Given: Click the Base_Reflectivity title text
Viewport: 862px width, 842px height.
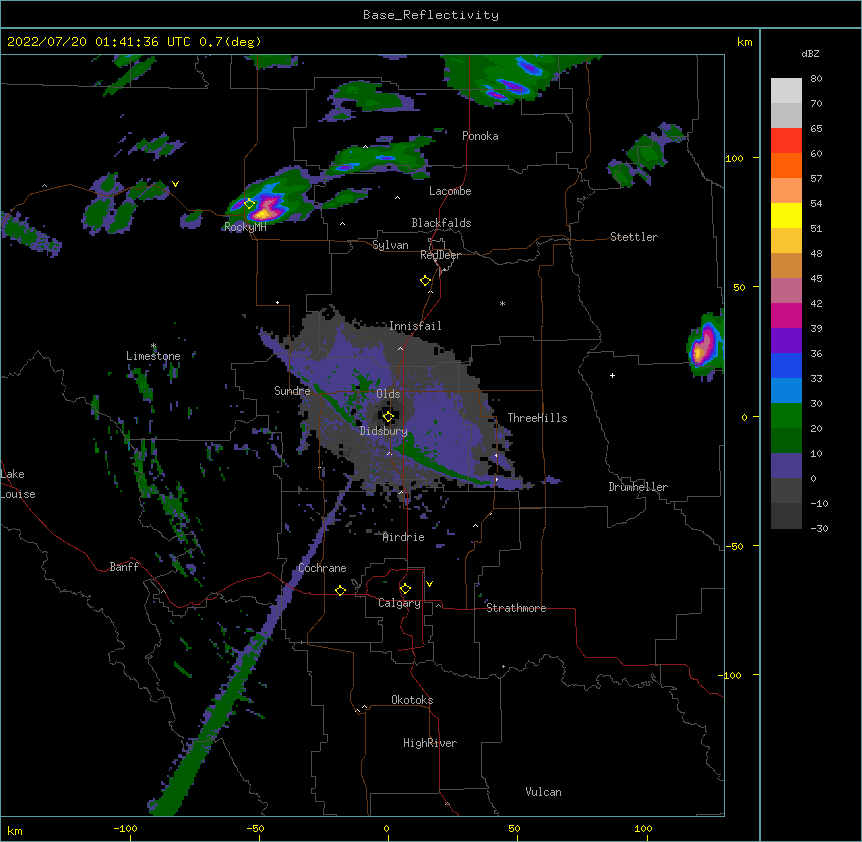Looking at the screenshot, I should click(x=431, y=15).
